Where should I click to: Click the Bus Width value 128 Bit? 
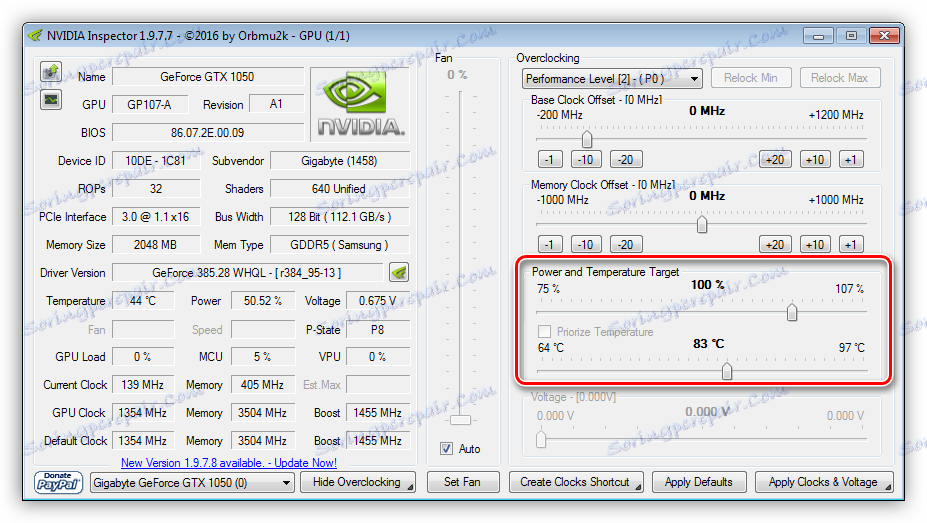339,217
